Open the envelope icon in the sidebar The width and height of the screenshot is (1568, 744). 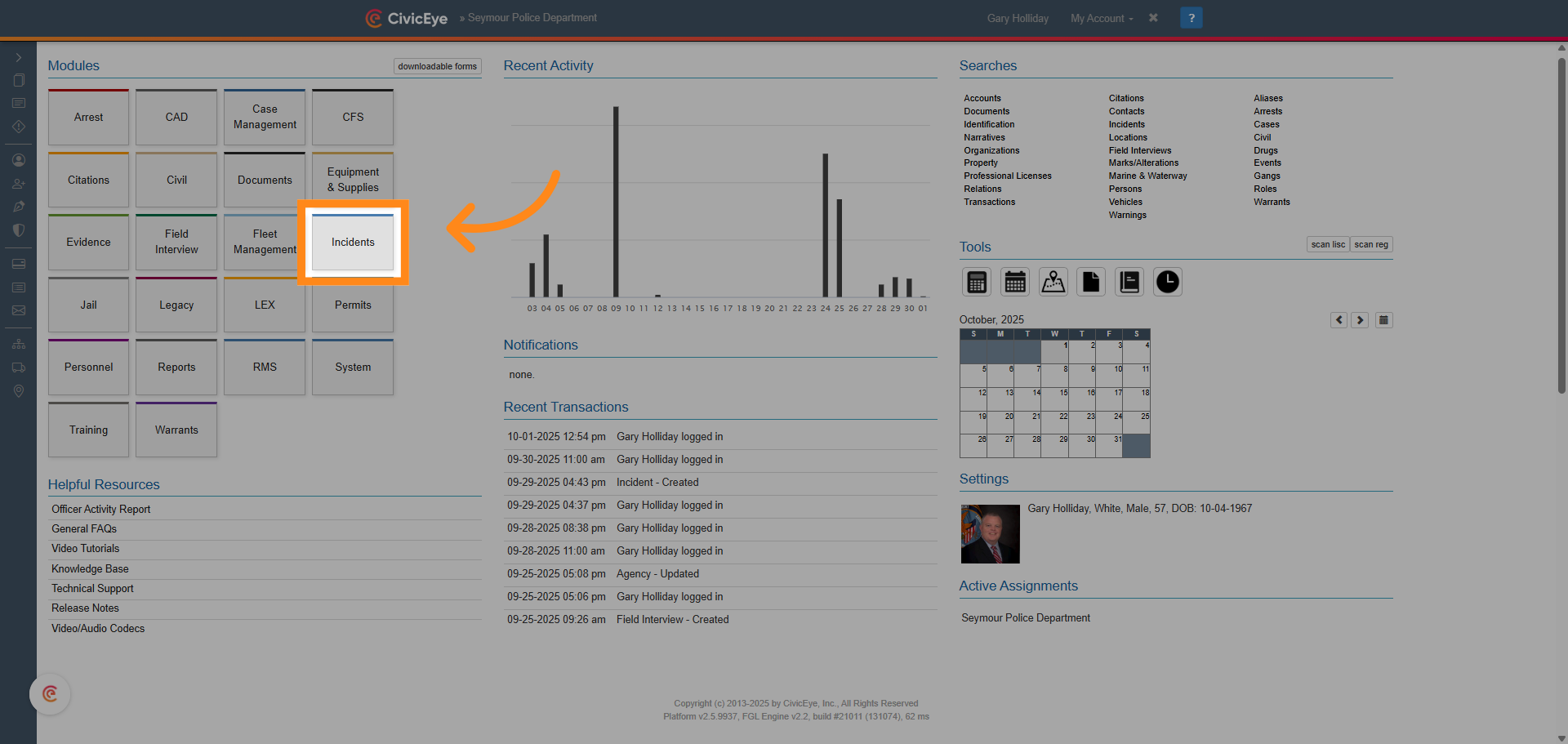click(18, 310)
